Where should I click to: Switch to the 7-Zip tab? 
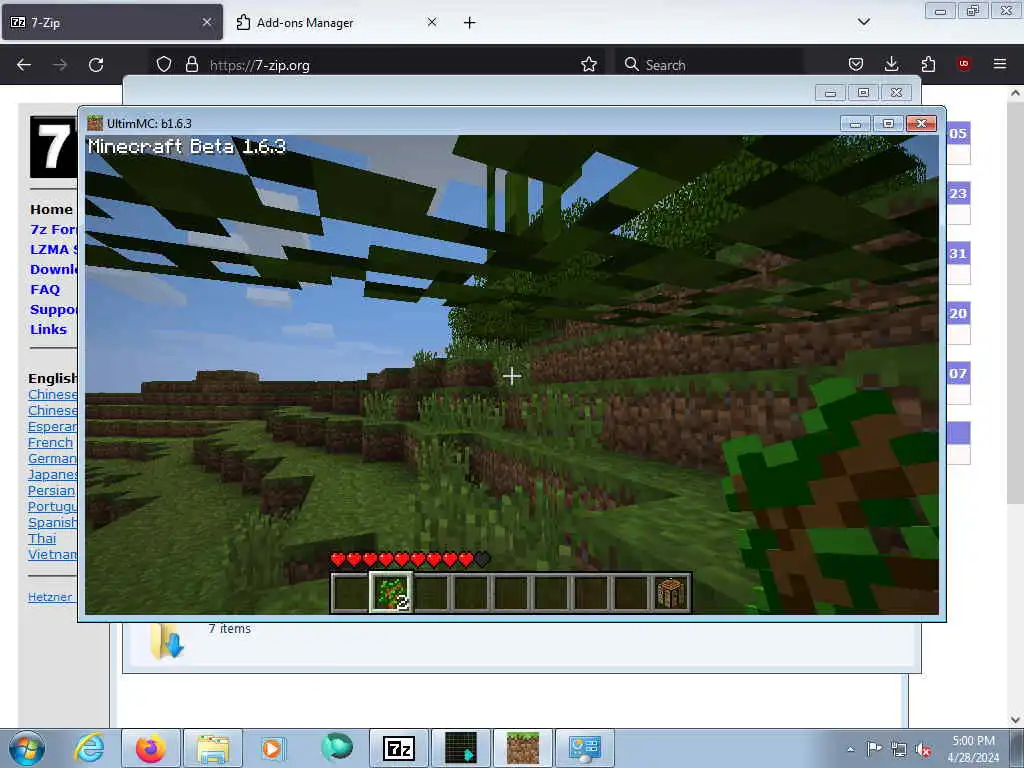point(112,22)
